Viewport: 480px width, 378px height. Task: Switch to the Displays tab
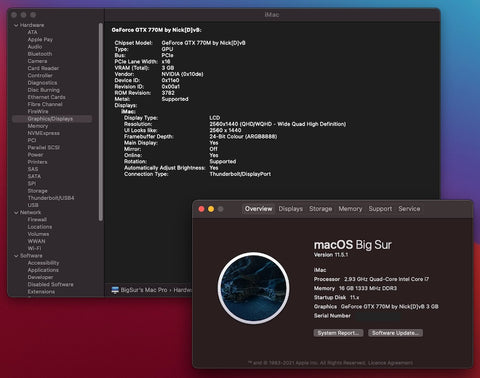(x=291, y=209)
